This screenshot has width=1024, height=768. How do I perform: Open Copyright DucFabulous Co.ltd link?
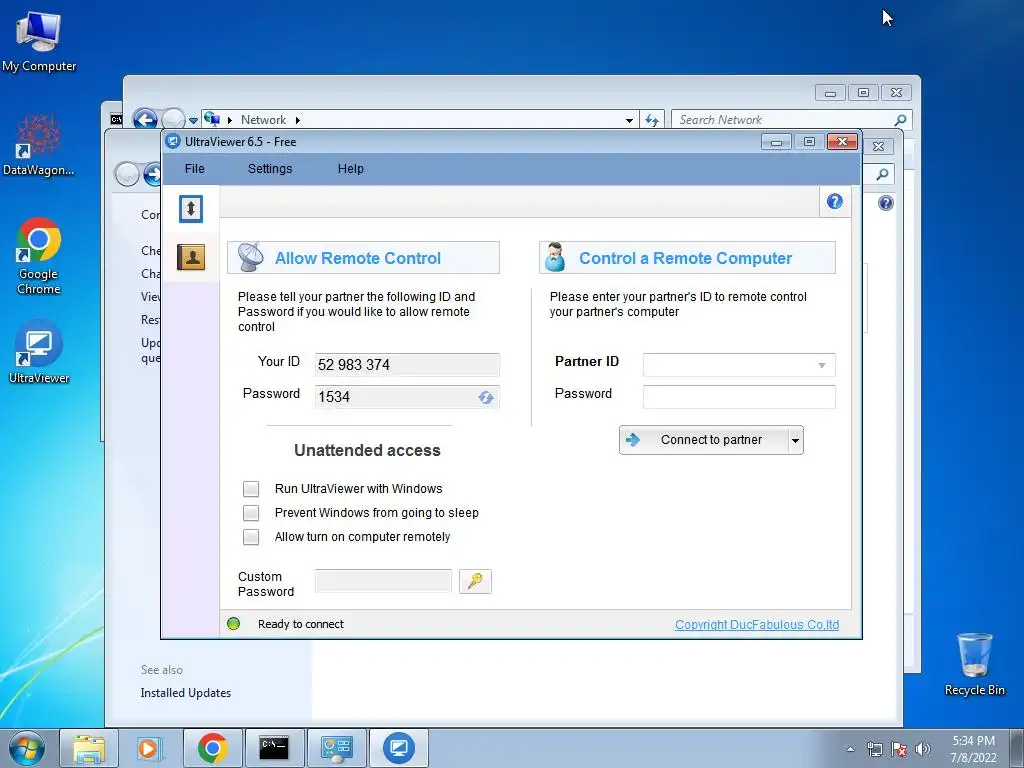757,624
